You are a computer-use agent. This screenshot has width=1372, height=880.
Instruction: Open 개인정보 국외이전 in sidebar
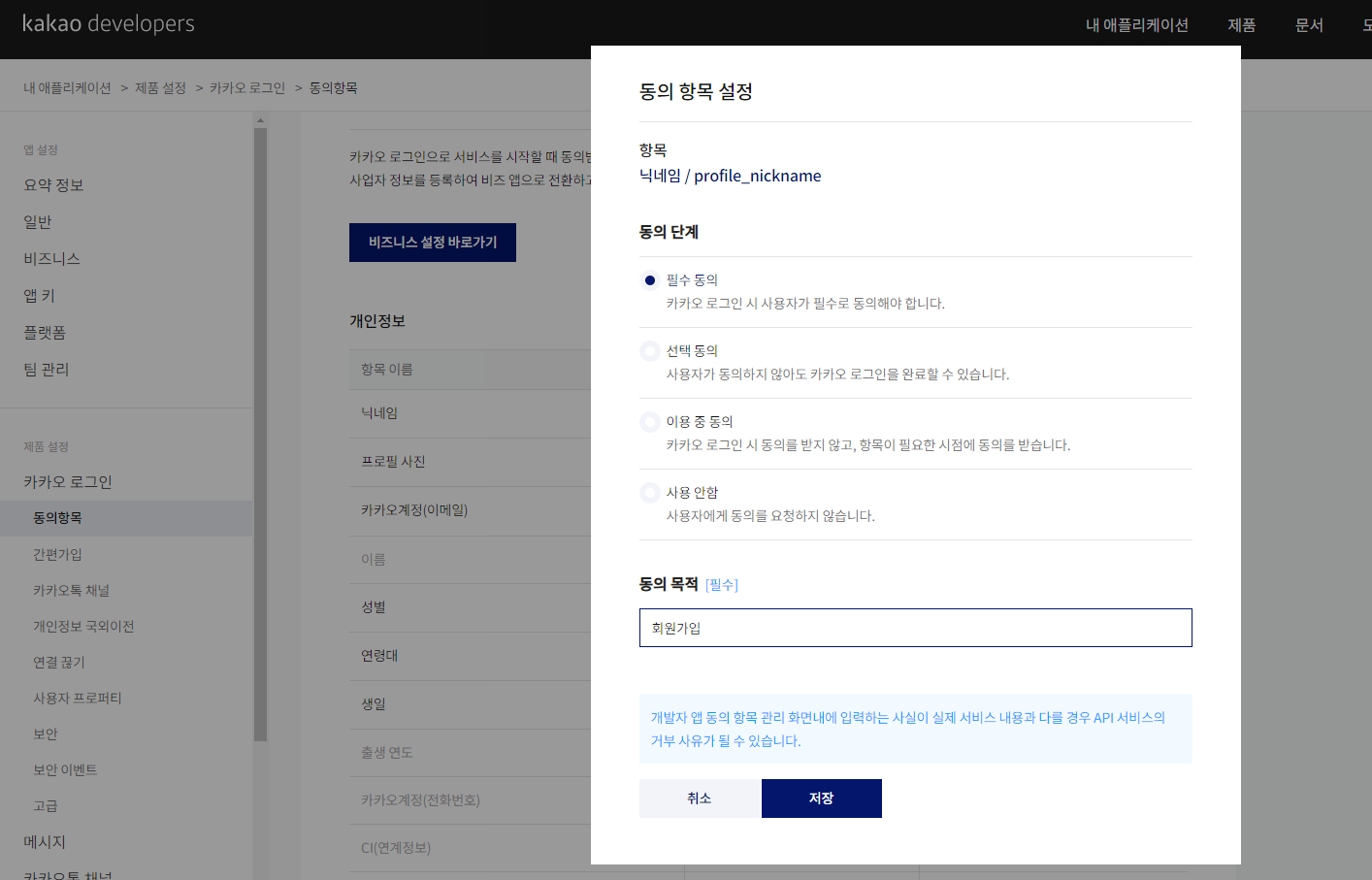(83, 627)
